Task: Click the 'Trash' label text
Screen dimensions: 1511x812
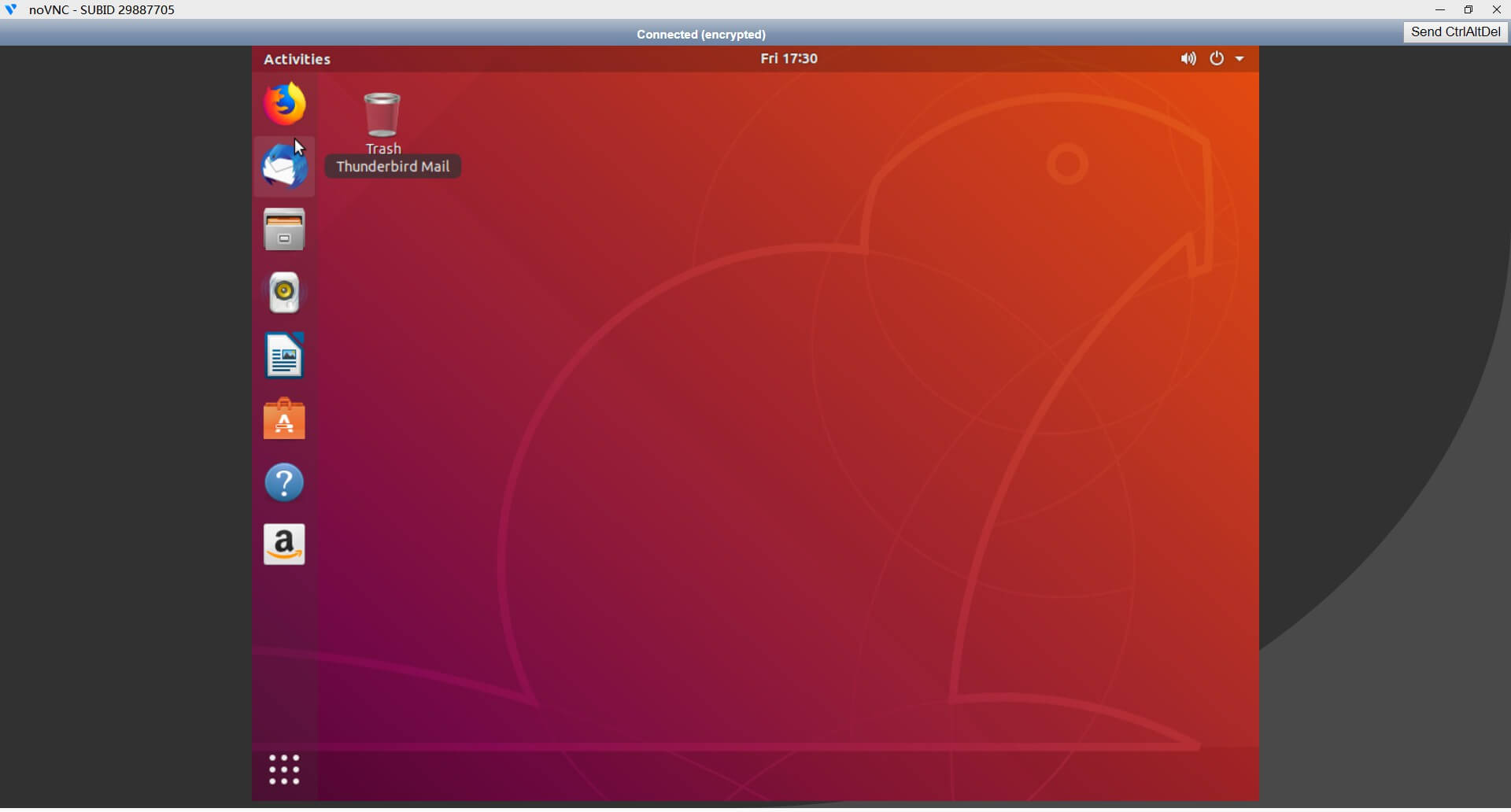Action: 383,149
